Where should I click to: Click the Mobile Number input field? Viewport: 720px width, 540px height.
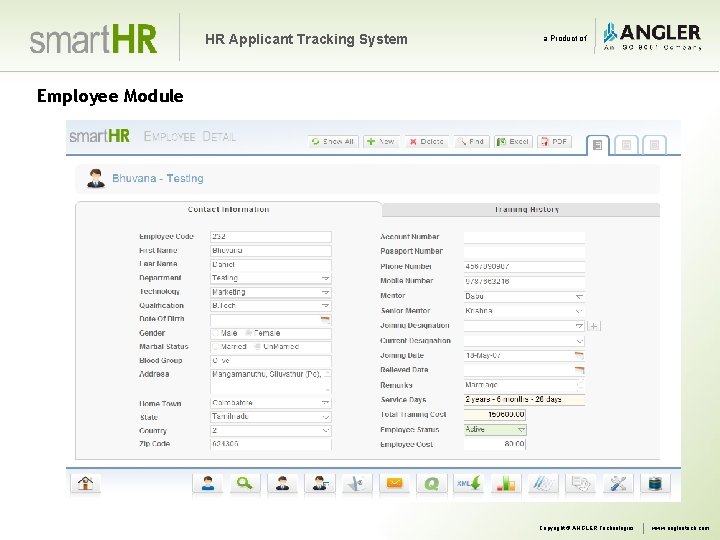click(524, 281)
